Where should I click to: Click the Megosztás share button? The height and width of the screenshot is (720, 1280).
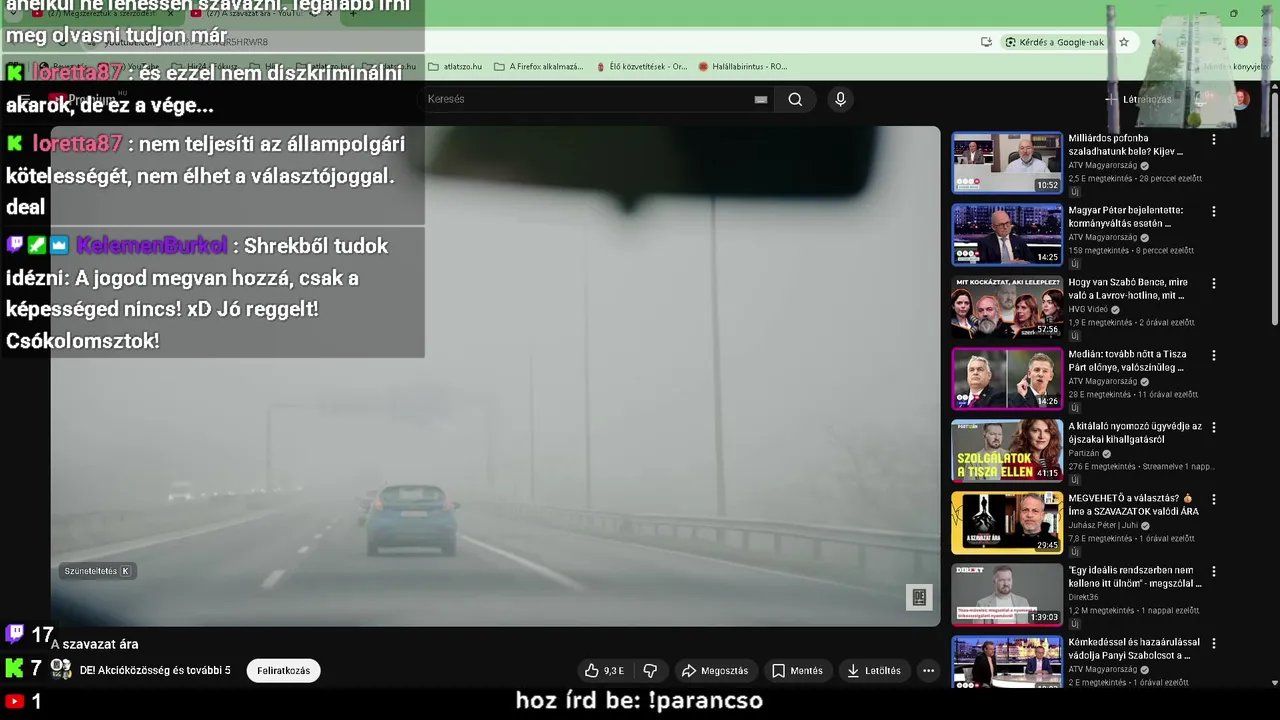click(x=715, y=671)
